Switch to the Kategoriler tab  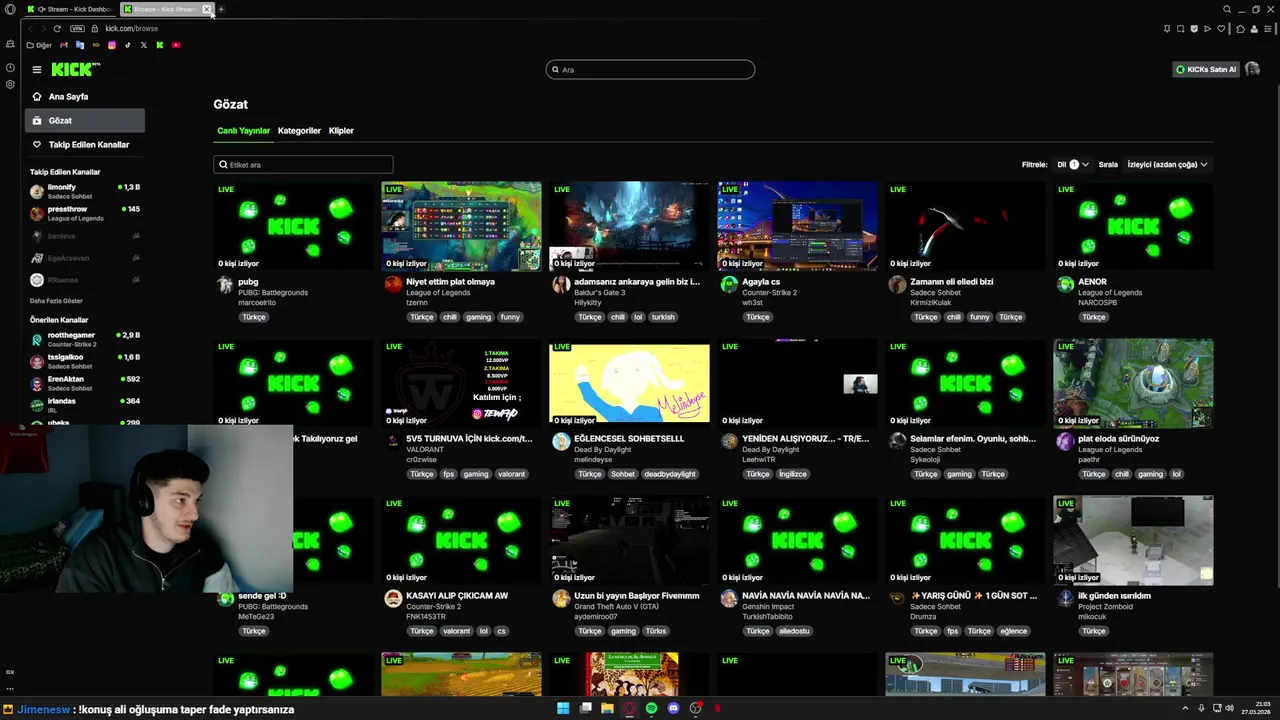click(299, 131)
